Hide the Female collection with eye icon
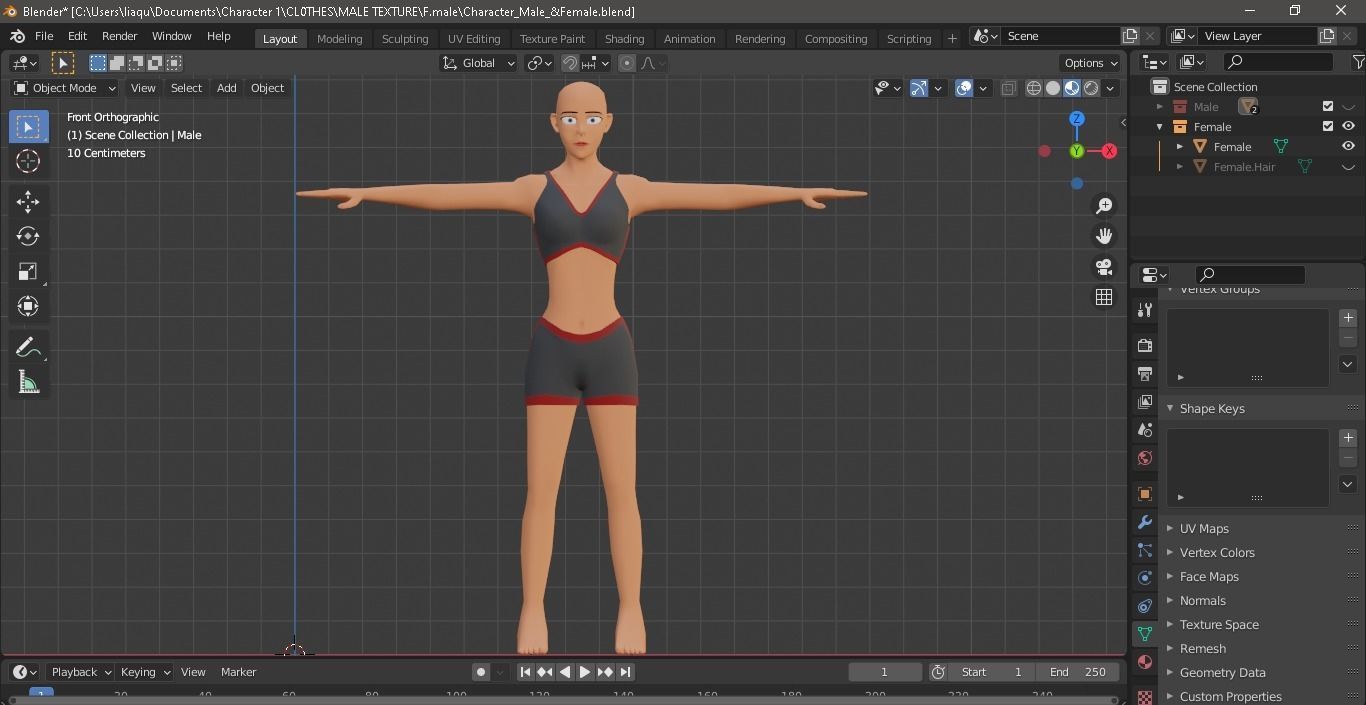 [x=1348, y=126]
